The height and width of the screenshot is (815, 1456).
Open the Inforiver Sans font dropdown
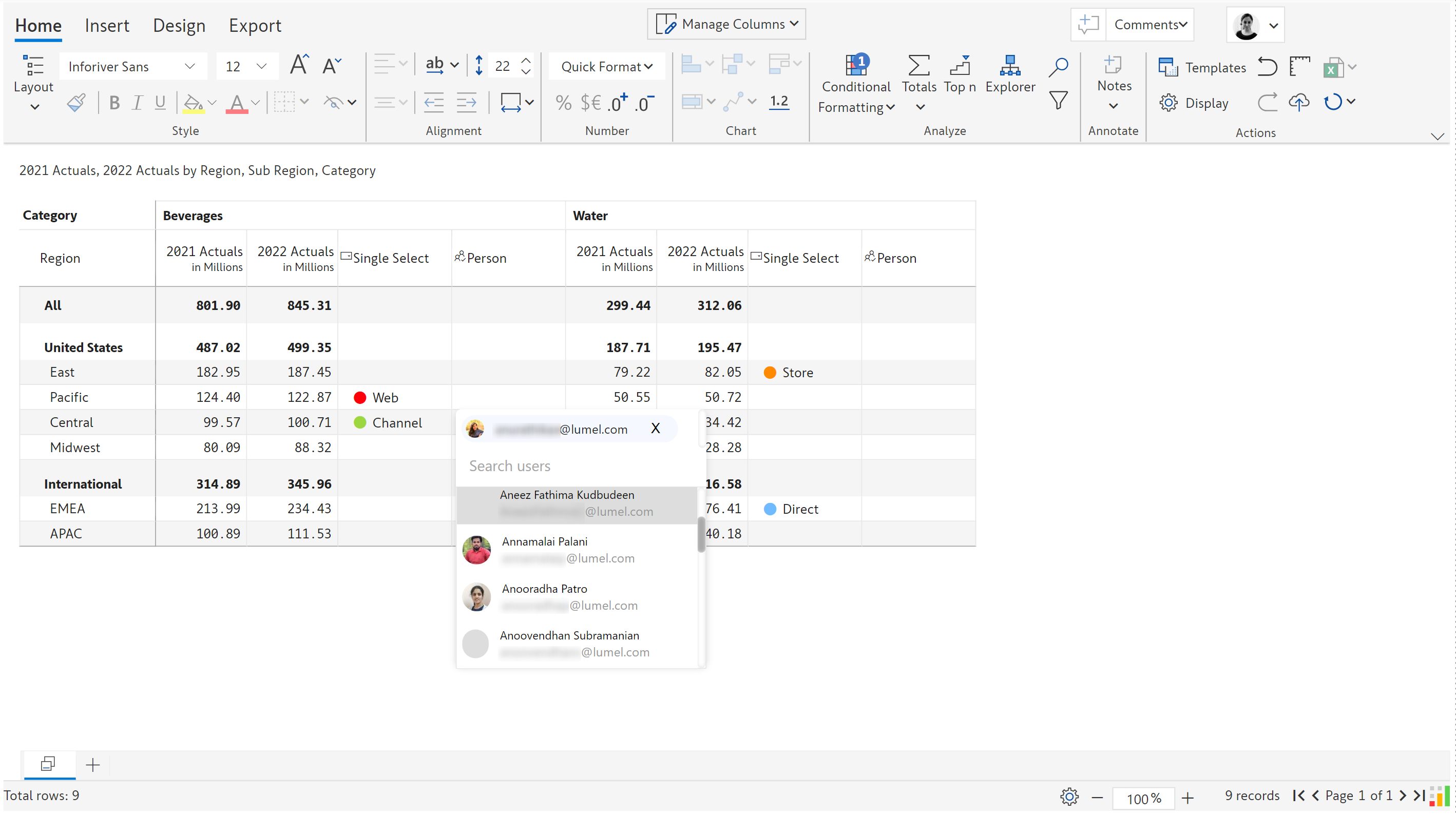(x=132, y=66)
